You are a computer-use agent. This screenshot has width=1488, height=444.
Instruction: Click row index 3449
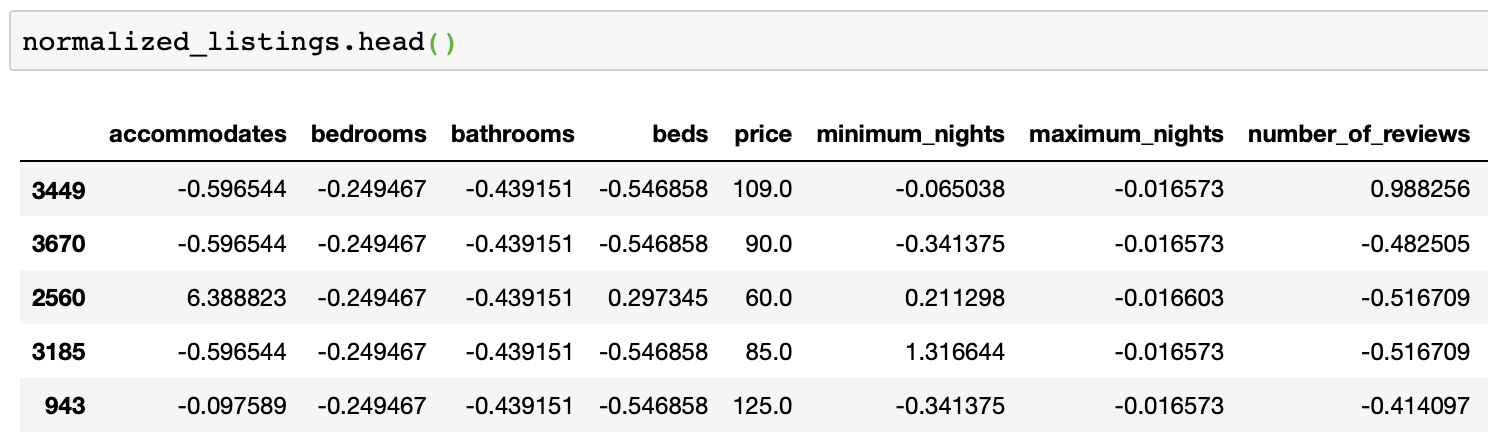58,189
